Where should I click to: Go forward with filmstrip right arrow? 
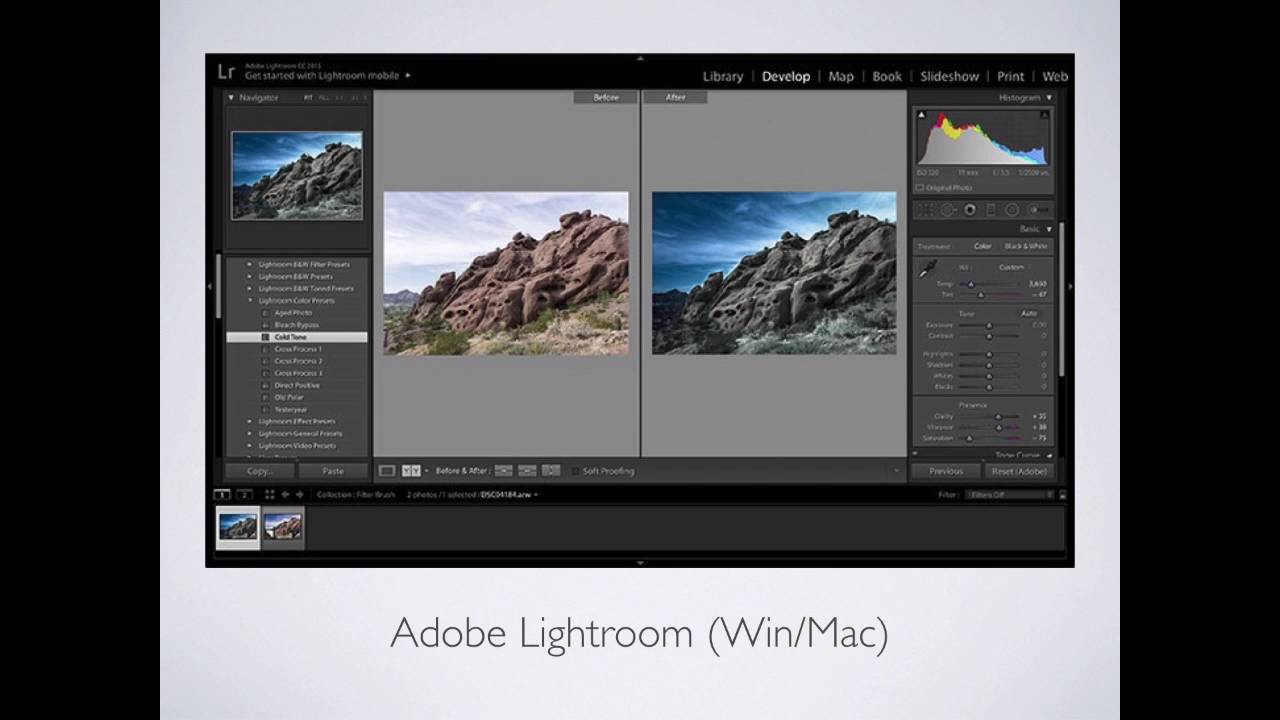coord(299,494)
